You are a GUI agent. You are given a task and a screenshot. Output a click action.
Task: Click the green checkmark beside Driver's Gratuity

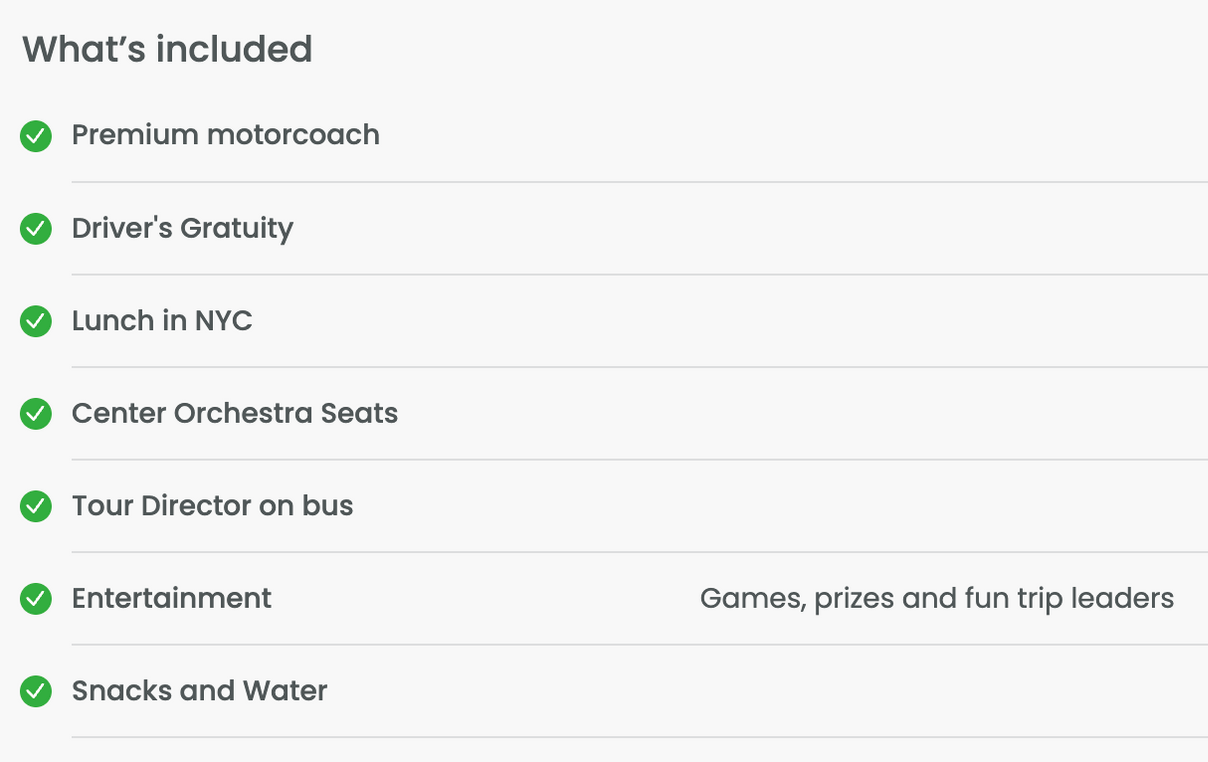[36, 229]
